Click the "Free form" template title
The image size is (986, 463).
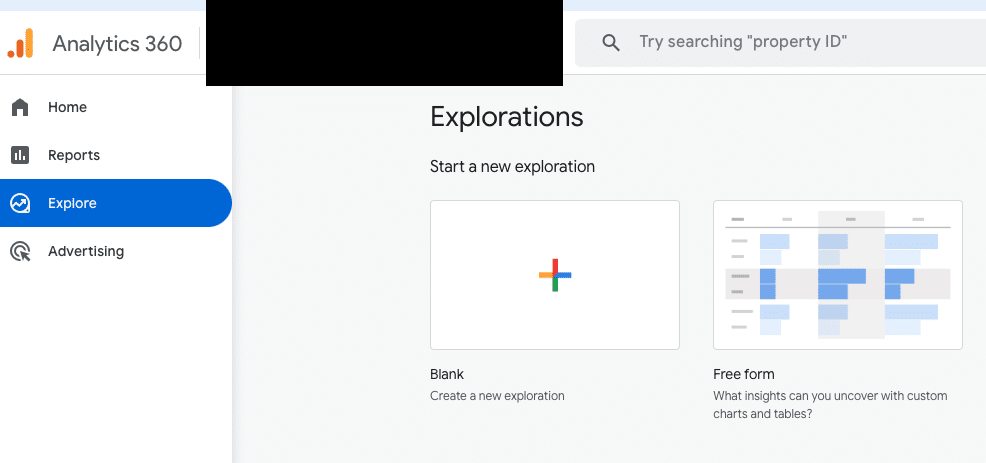pos(743,374)
